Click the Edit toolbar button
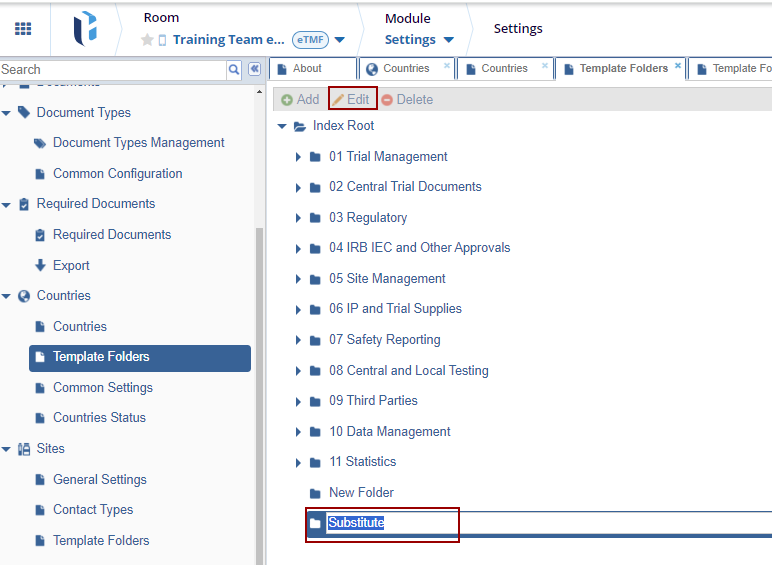 [x=352, y=99]
